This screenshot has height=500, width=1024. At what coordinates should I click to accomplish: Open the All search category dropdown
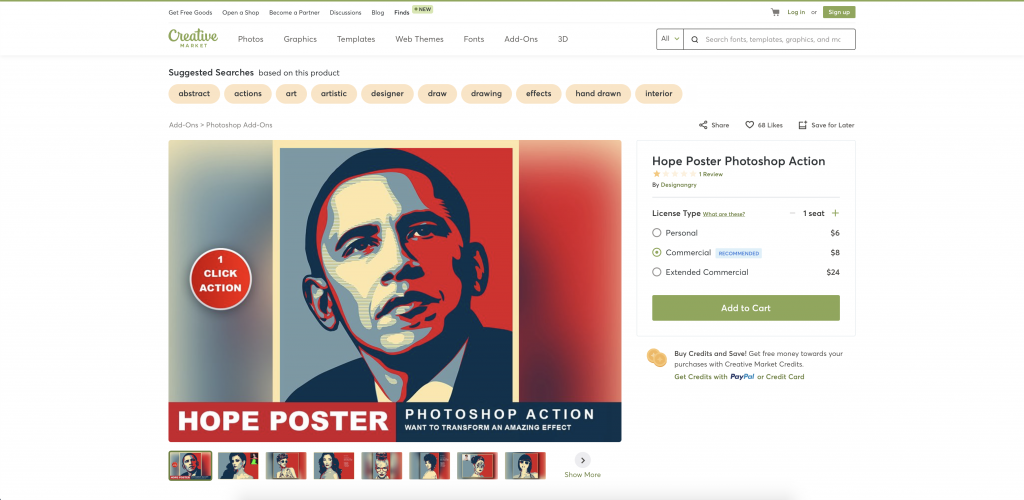click(670, 39)
